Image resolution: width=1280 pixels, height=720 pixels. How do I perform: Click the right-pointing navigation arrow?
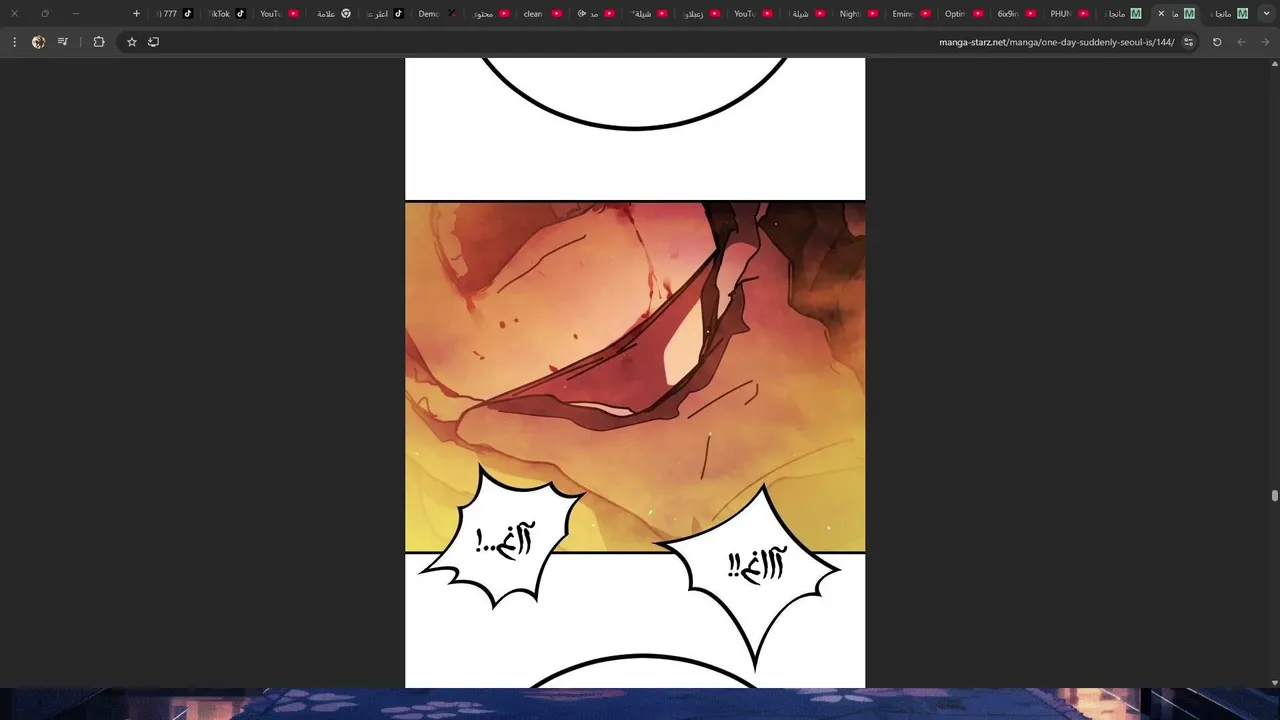click(x=1265, y=42)
